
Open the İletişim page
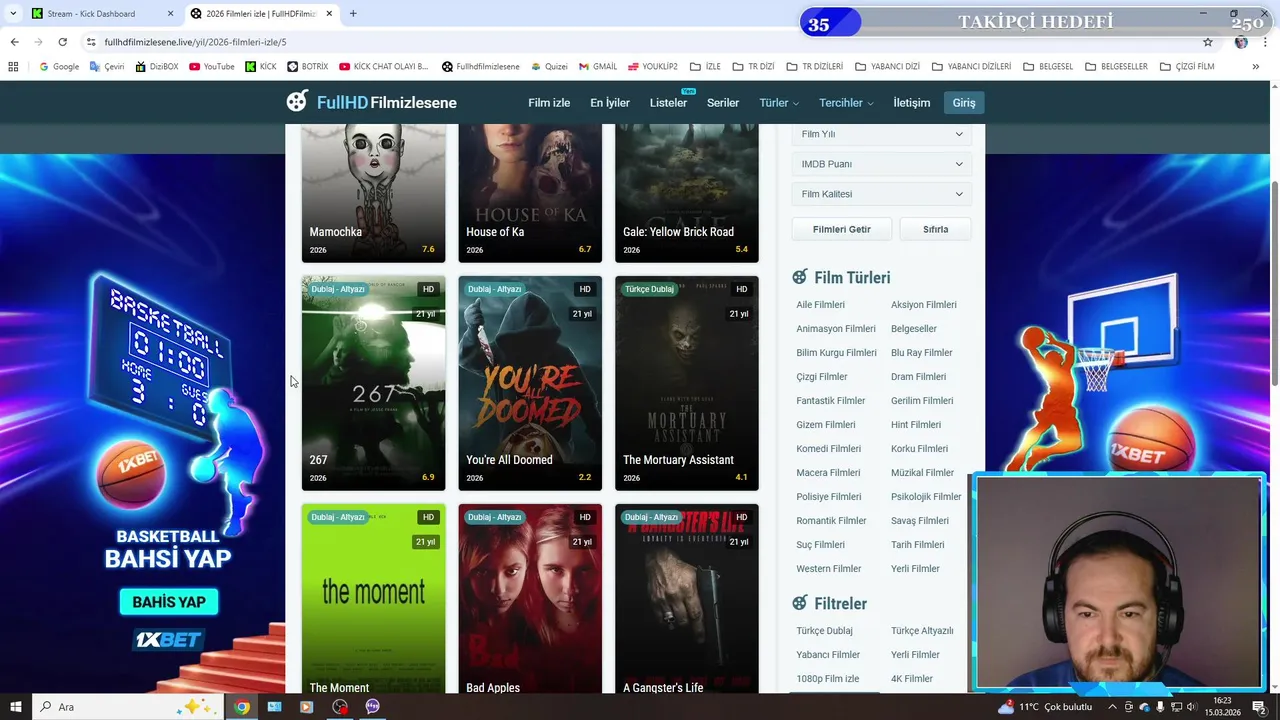coord(911,103)
